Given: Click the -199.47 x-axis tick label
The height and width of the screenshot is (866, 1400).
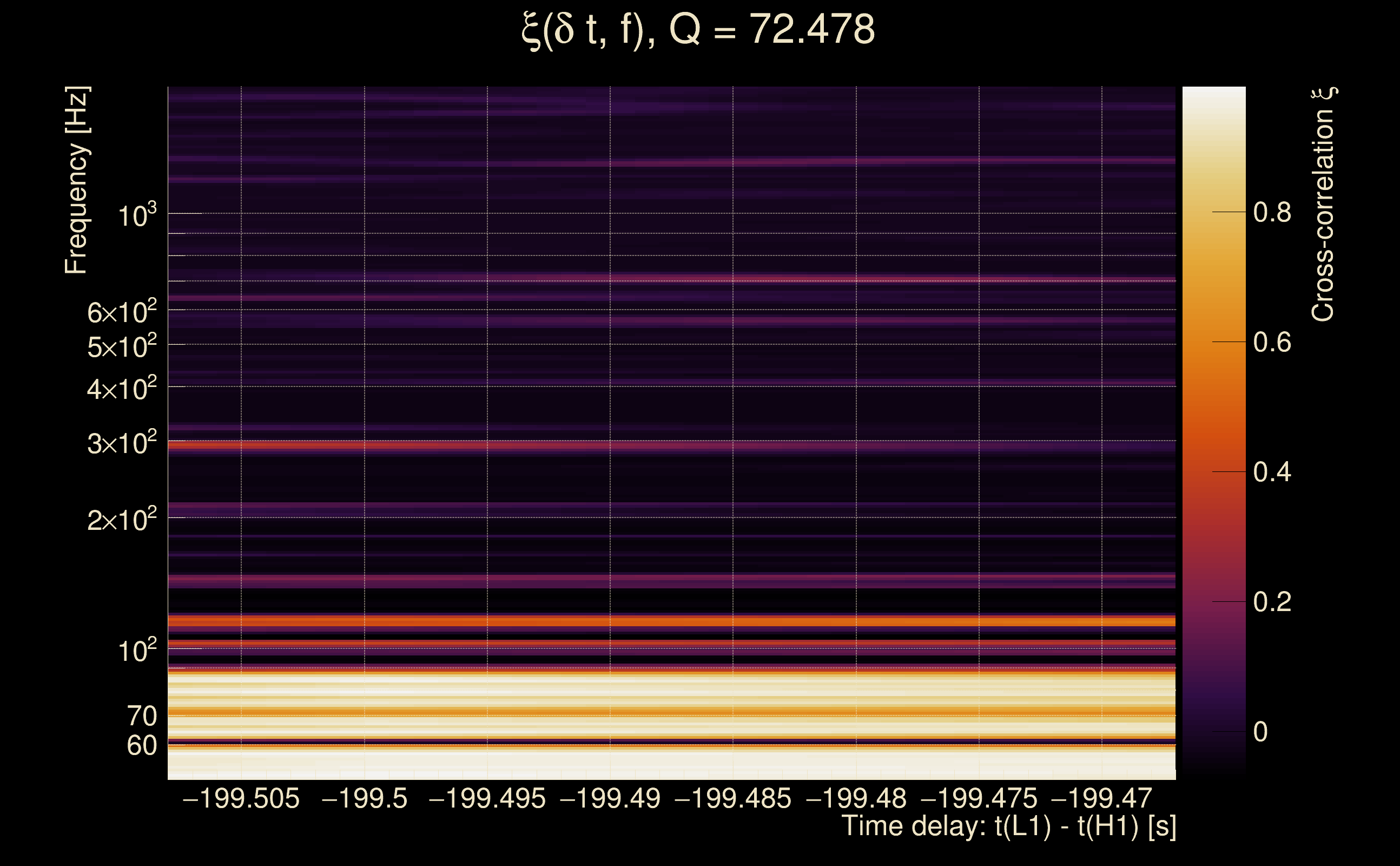Looking at the screenshot, I should pyautogui.click(x=1102, y=798).
